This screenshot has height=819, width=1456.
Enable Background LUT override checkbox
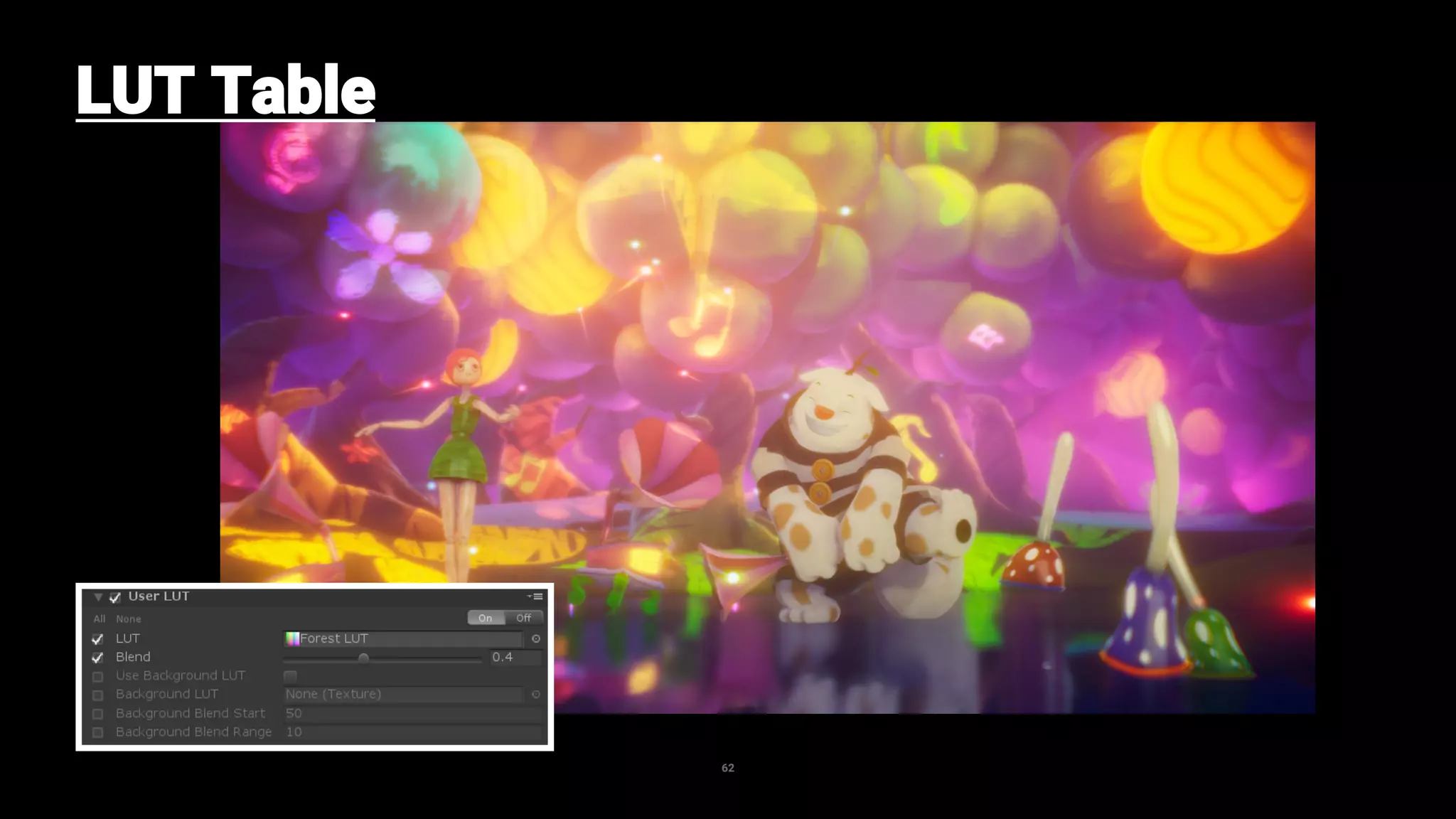[98, 695]
